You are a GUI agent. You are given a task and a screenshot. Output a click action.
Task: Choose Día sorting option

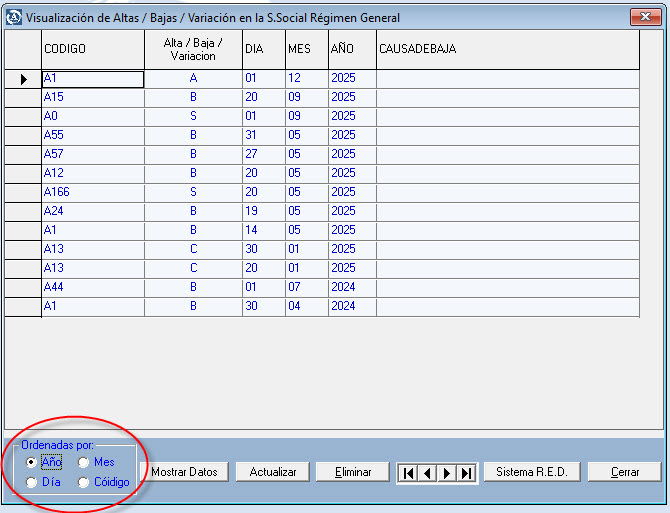click(x=32, y=482)
